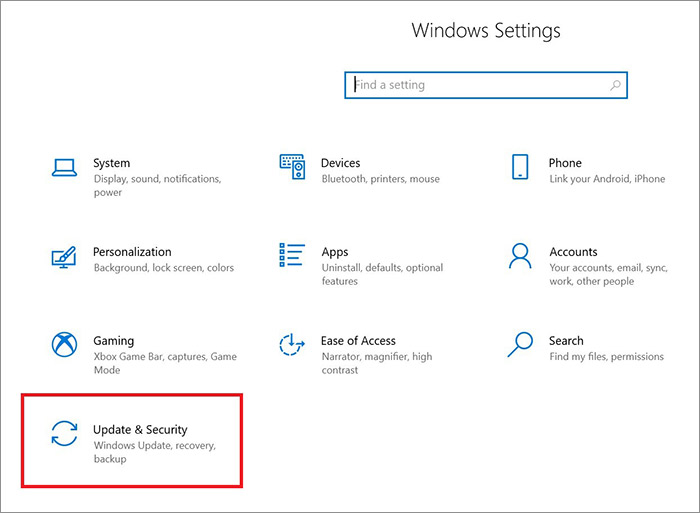This screenshot has height=513, width=700.
Task: Click 'Narrator, magnifier, high contrast' description
Action: point(377,363)
